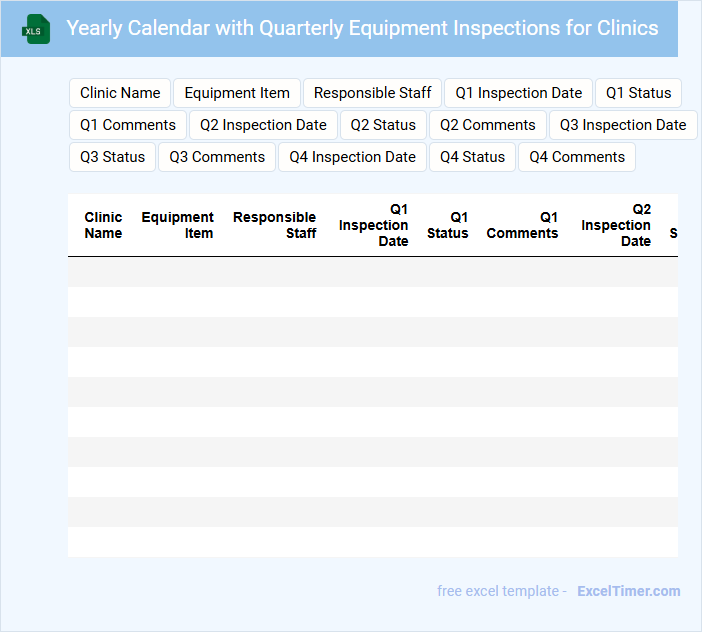Click the Q2 Status tag

pyautogui.click(x=383, y=125)
